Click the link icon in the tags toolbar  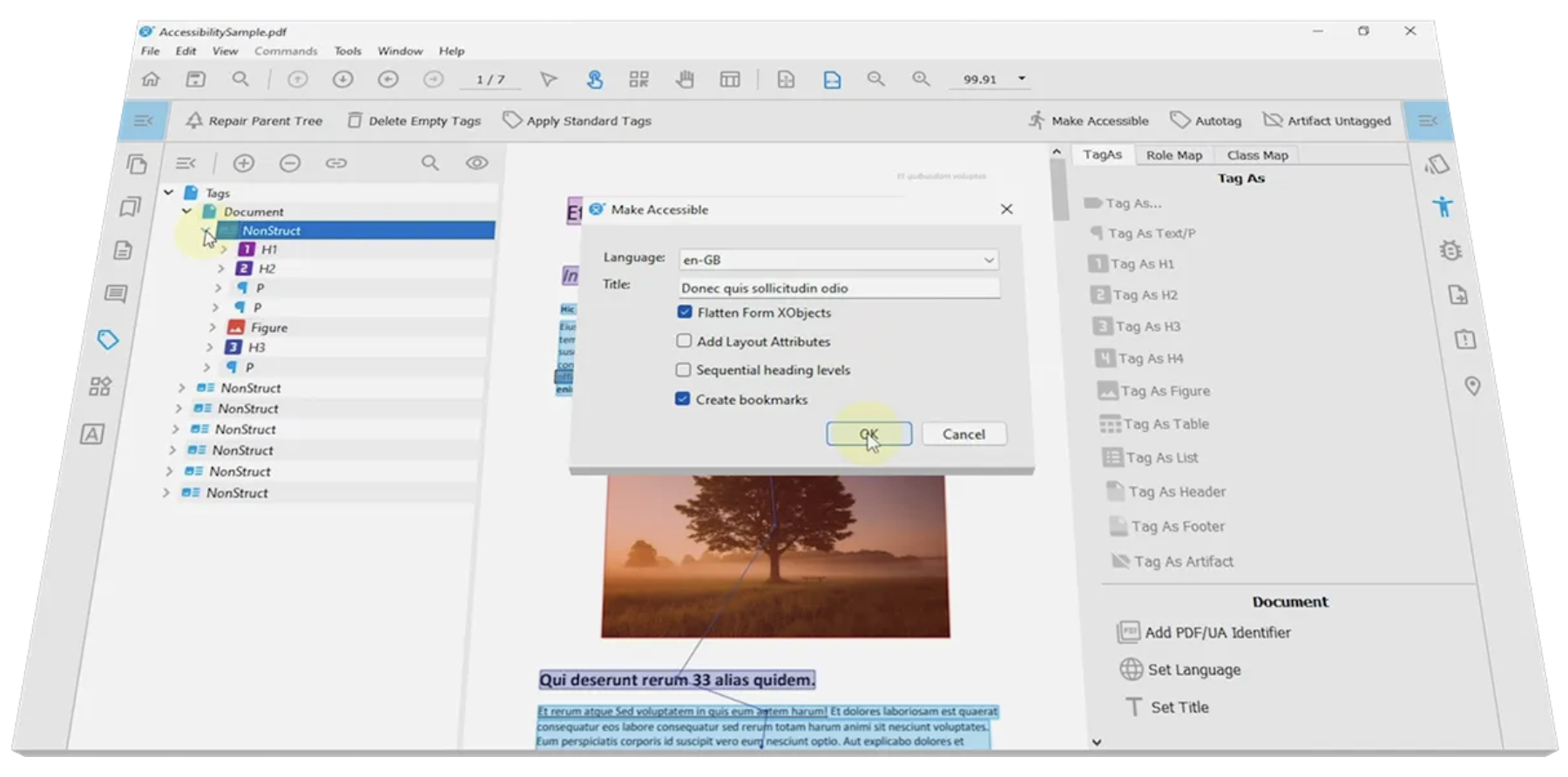click(x=336, y=163)
